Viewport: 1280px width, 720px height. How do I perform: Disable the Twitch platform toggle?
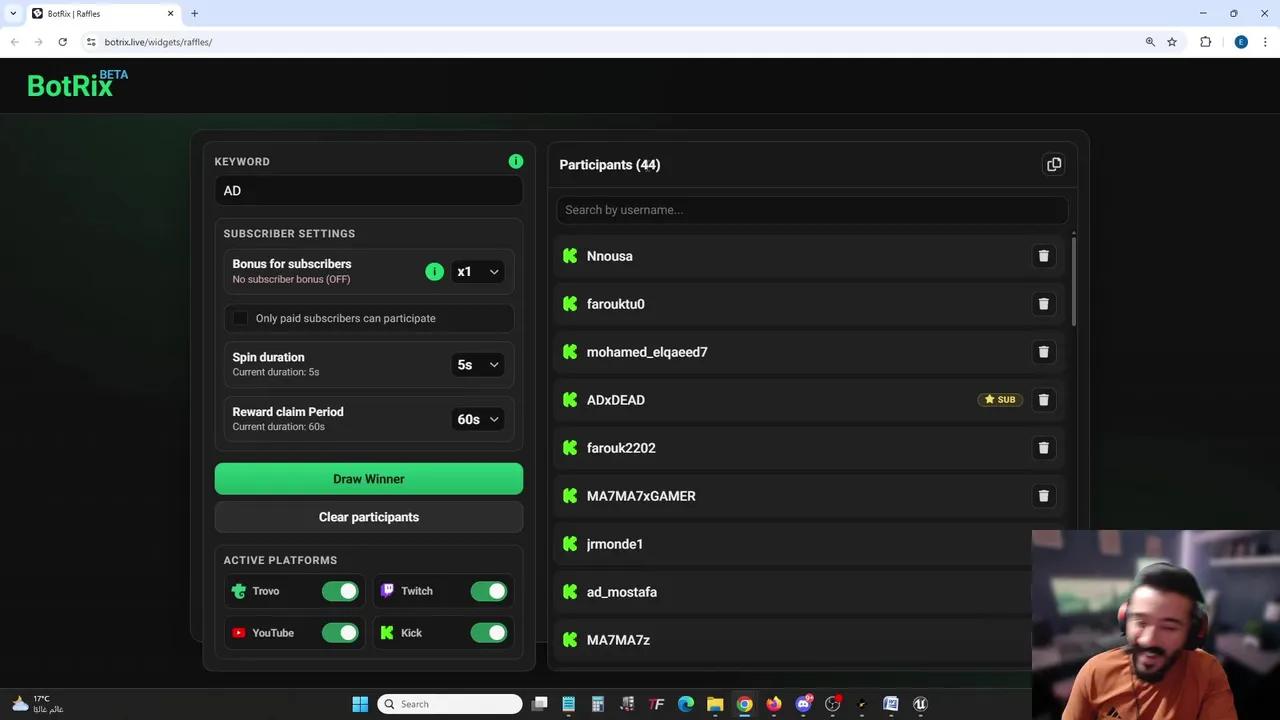click(x=489, y=591)
